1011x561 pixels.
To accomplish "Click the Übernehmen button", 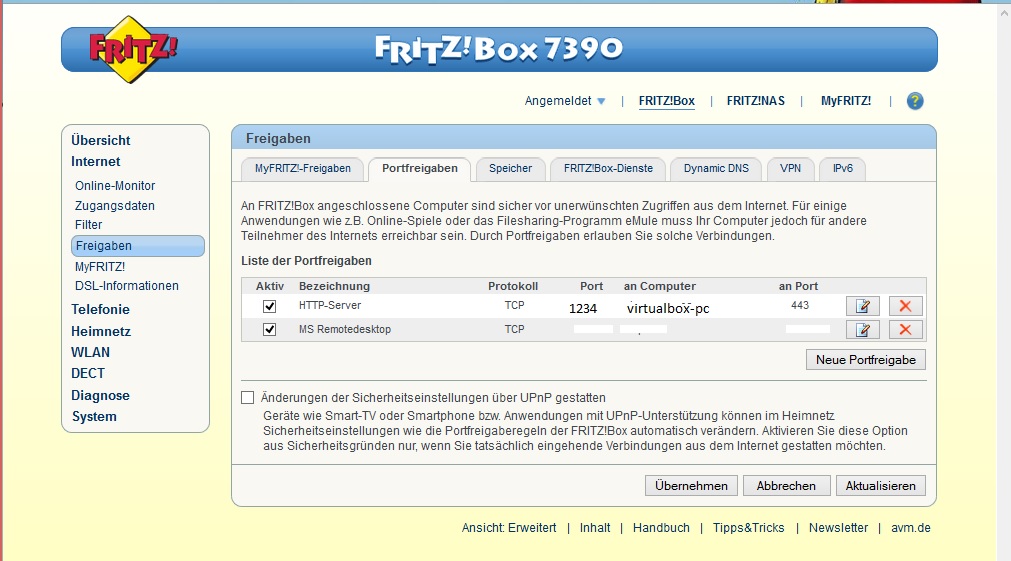I will point(691,486).
